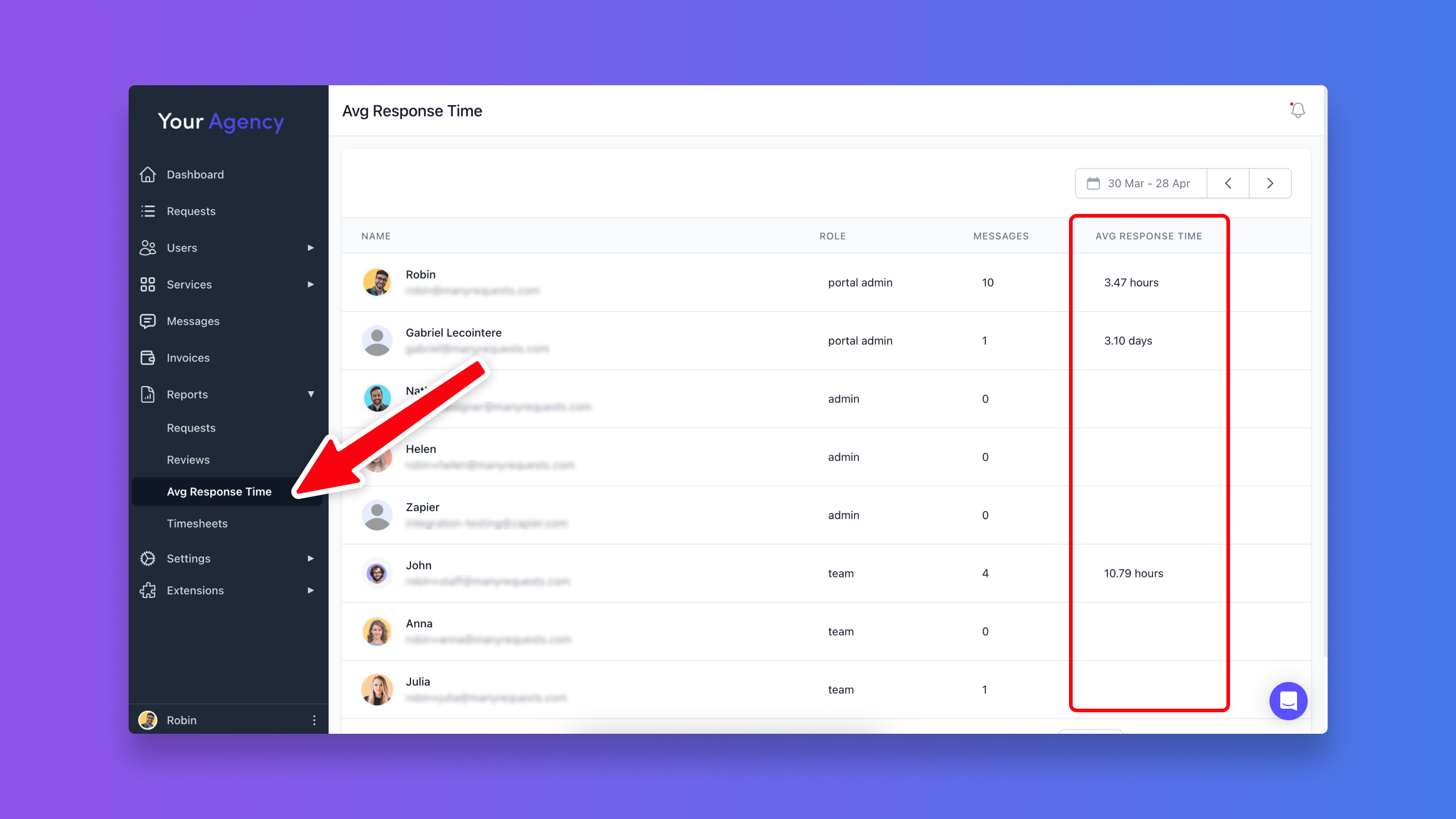
Task: Open the chat support widget
Action: click(x=1288, y=701)
